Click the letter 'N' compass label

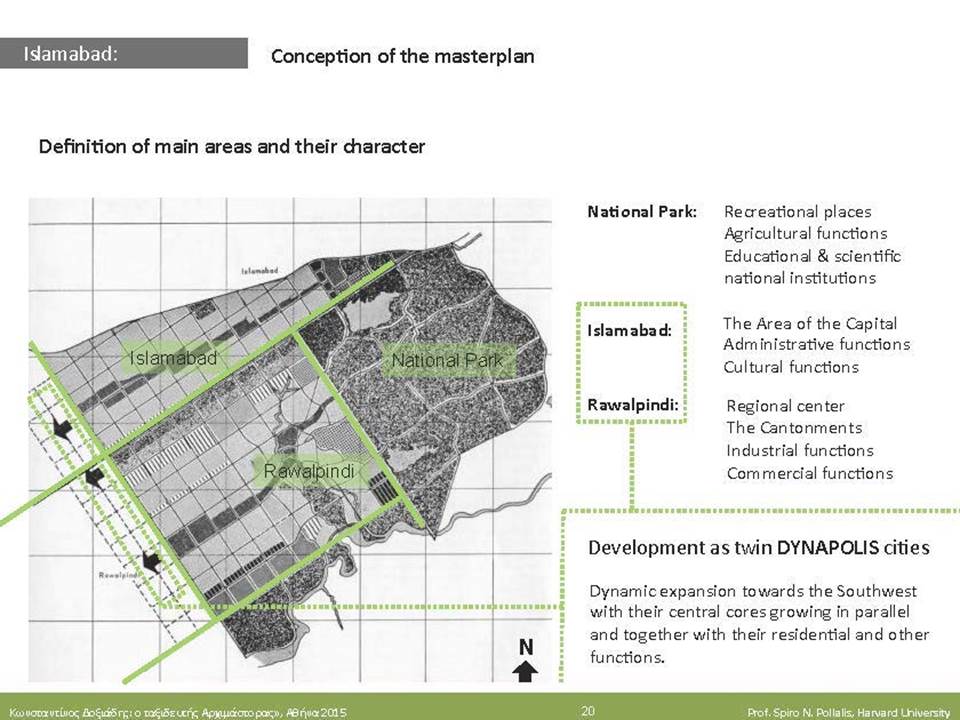[x=525, y=647]
